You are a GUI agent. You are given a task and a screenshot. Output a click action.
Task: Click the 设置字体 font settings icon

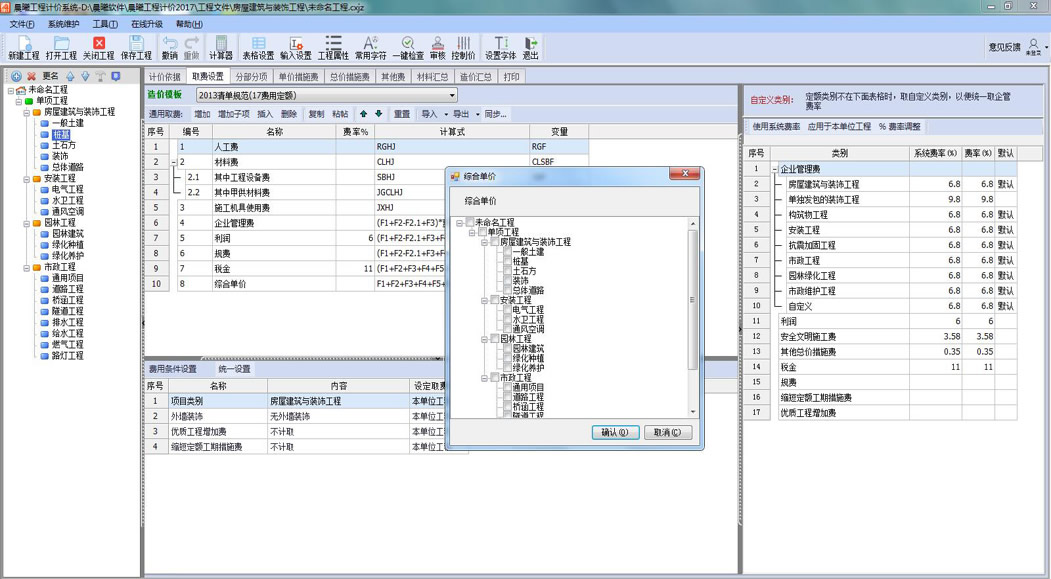click(500, 48)
